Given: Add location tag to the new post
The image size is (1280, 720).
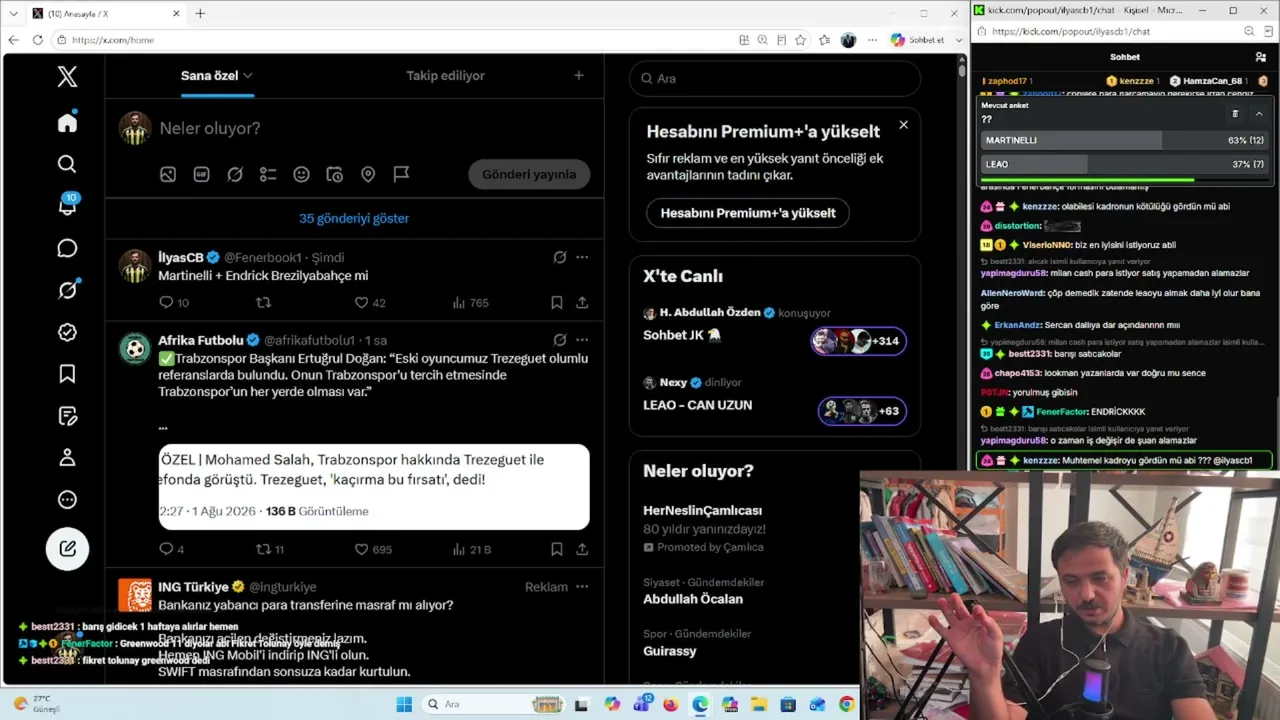Looking at the screenshot, I should click(368, 174).
